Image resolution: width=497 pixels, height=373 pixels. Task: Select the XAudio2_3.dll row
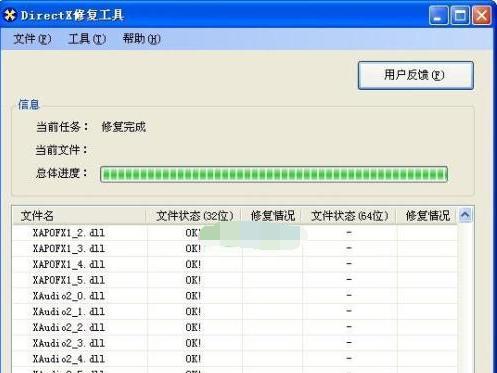click(235, 343)
